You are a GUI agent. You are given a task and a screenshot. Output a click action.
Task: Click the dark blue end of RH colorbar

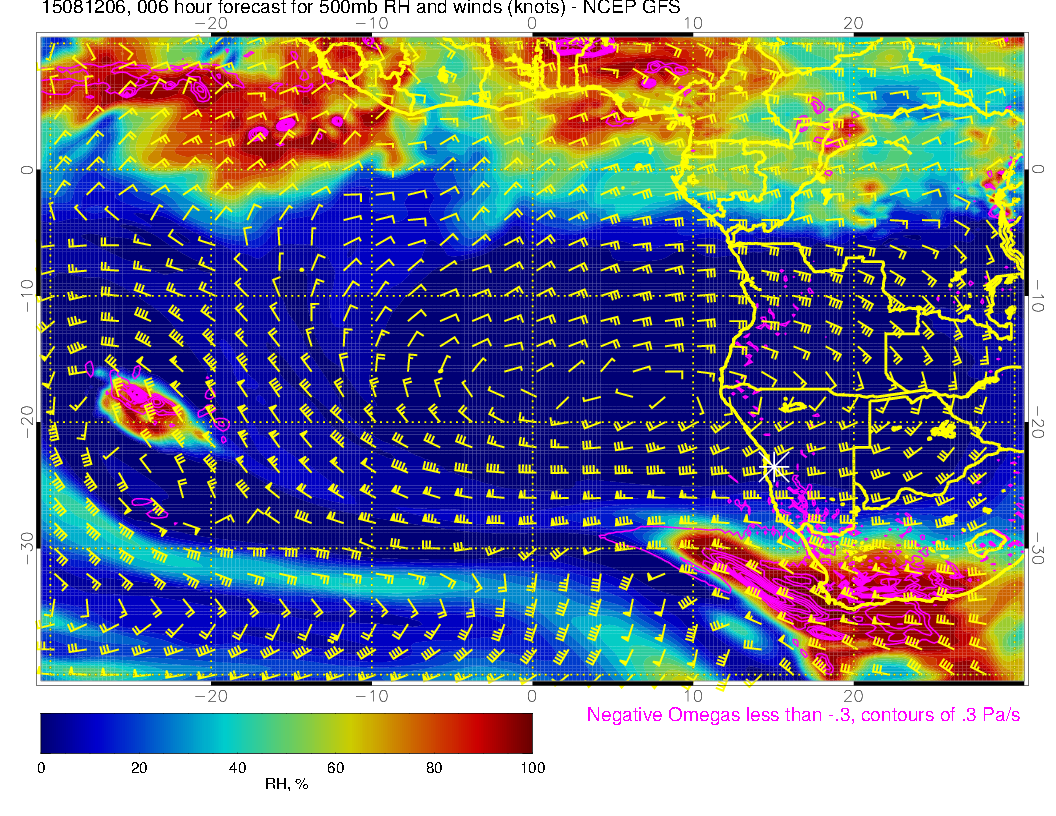[52, 732]
